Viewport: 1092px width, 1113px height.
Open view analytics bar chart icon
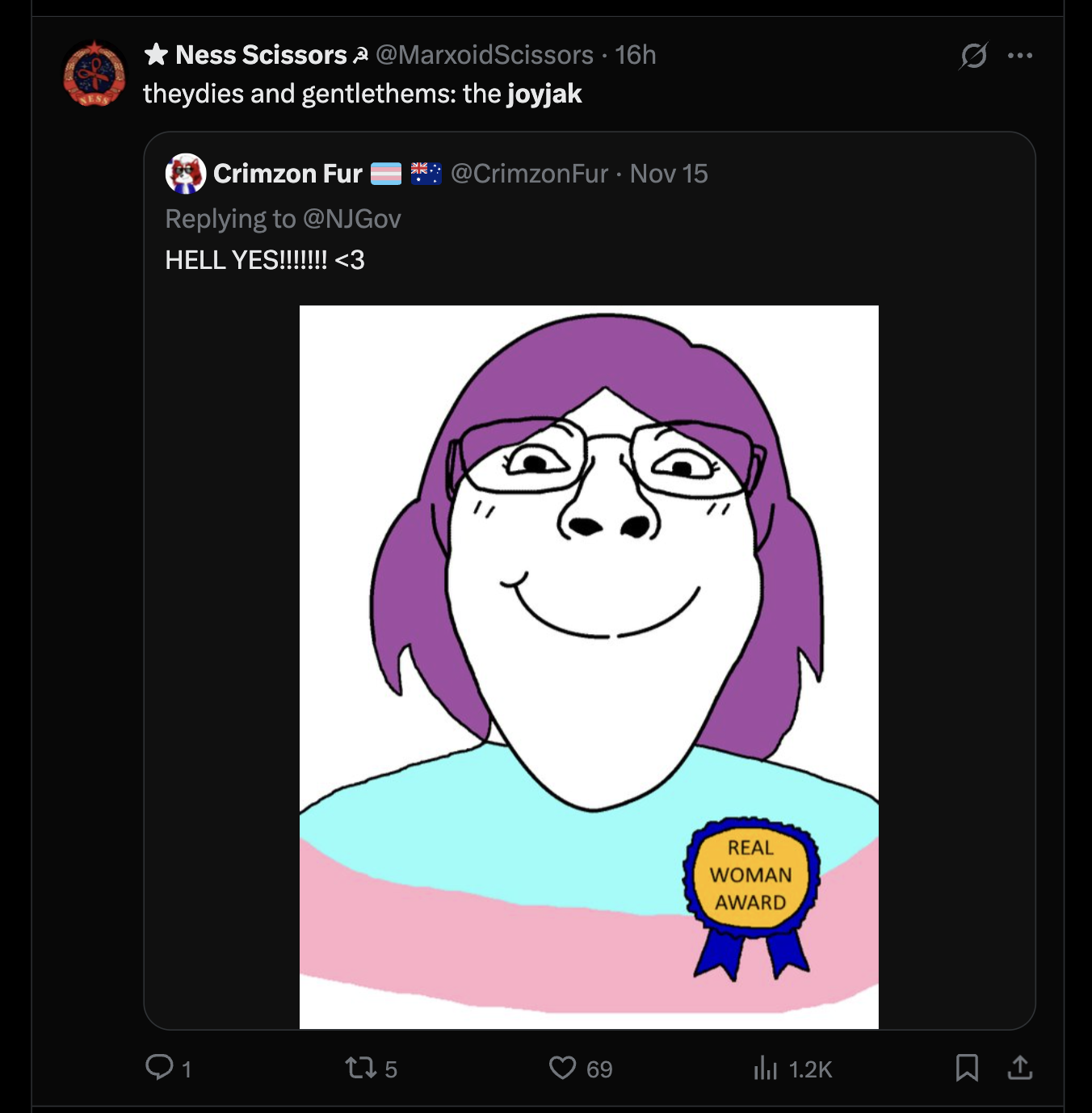pyautogui.click(x=765, y=1069)
